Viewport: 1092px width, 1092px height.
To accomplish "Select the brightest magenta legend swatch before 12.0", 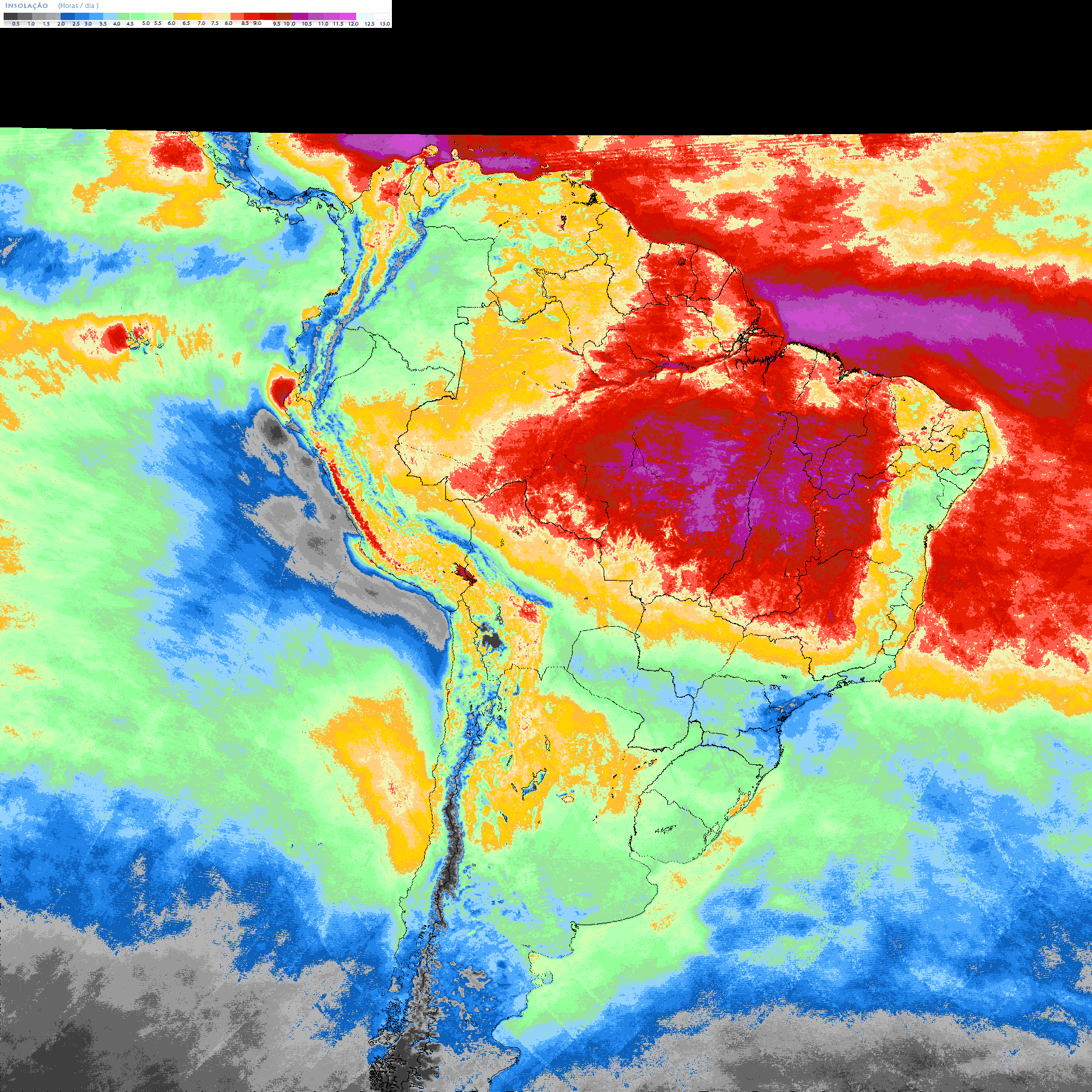I will pos(348,16).
